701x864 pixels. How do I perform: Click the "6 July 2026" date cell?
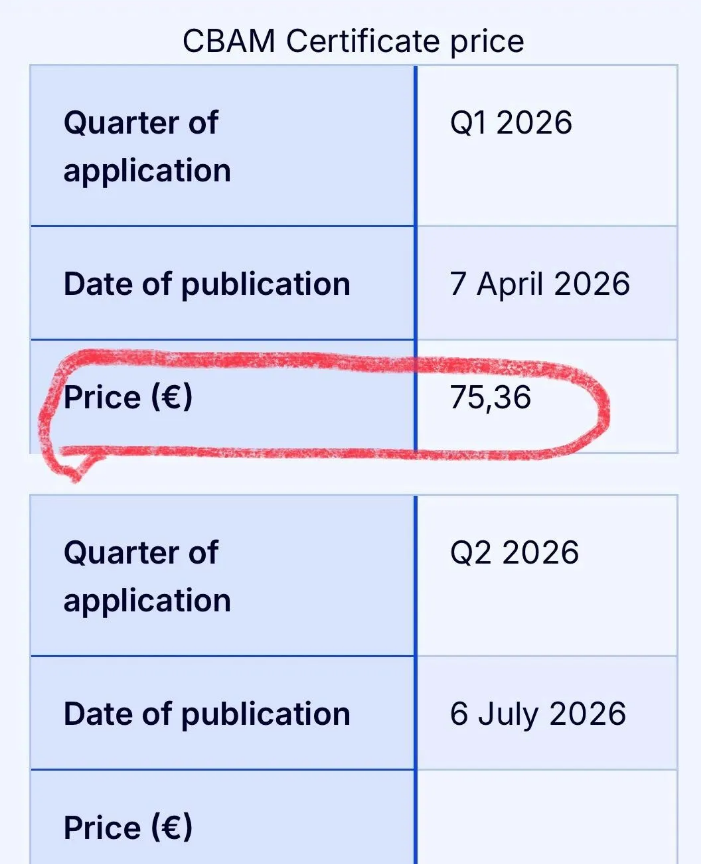[x=538, y=714]
